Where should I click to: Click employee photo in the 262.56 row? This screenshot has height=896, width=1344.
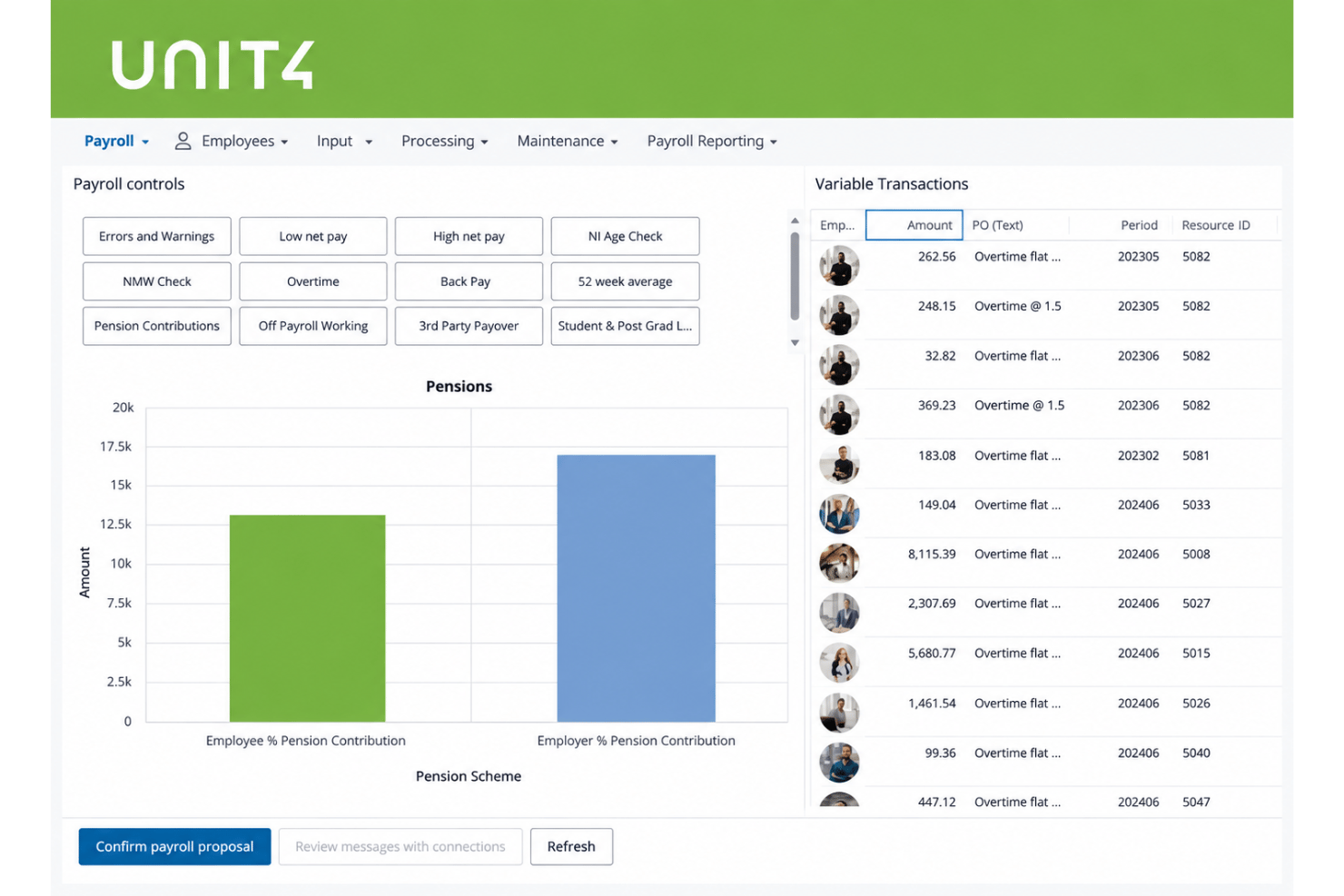839,266
